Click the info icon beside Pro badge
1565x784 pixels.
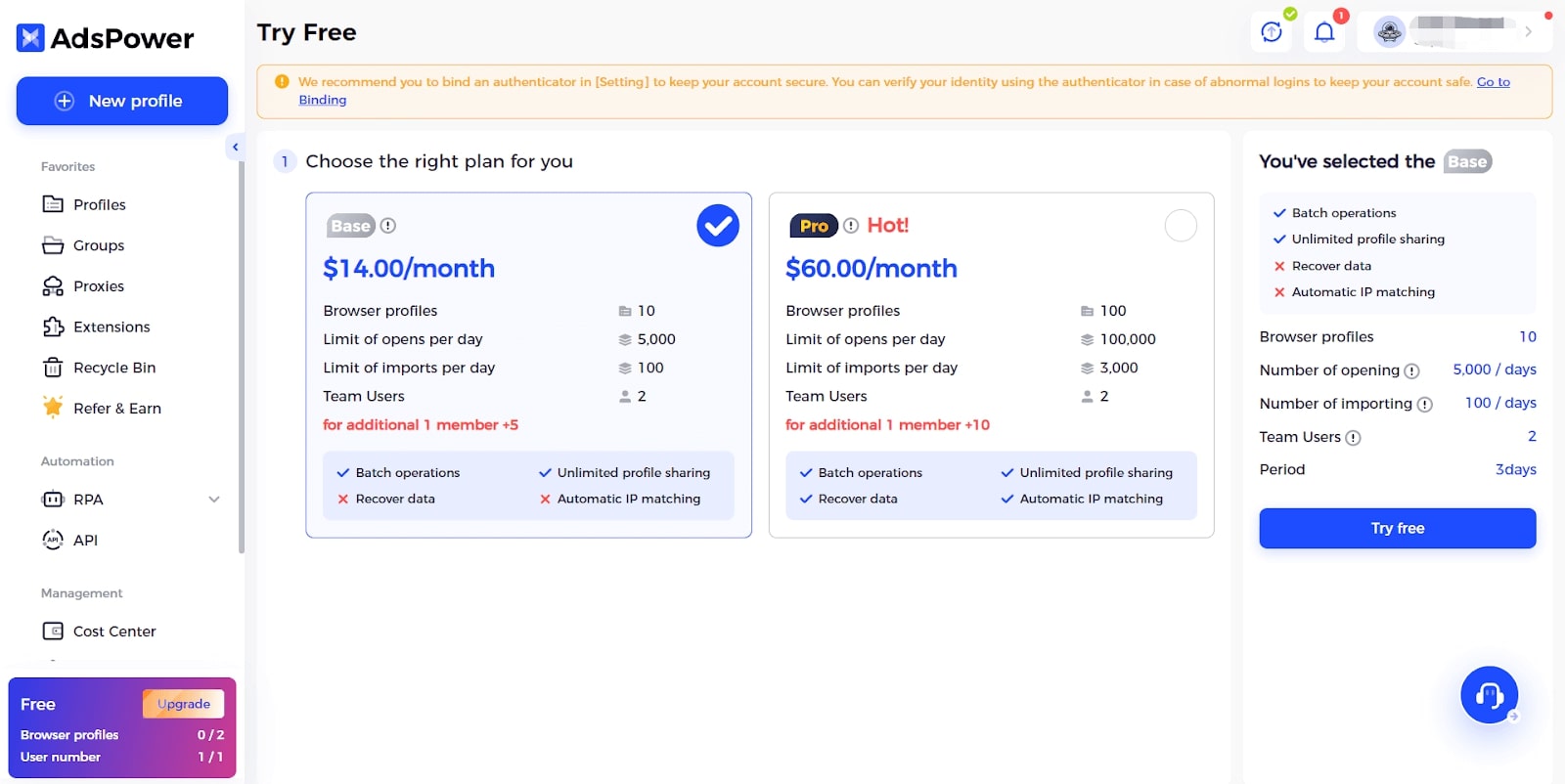851,226
